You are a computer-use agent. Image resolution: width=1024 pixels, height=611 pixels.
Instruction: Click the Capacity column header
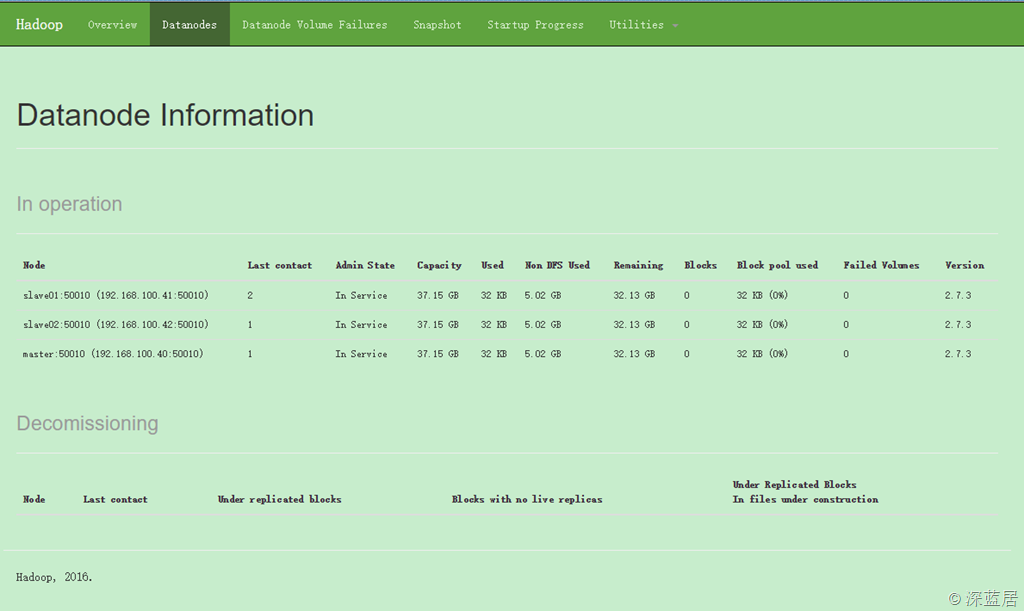439,265
